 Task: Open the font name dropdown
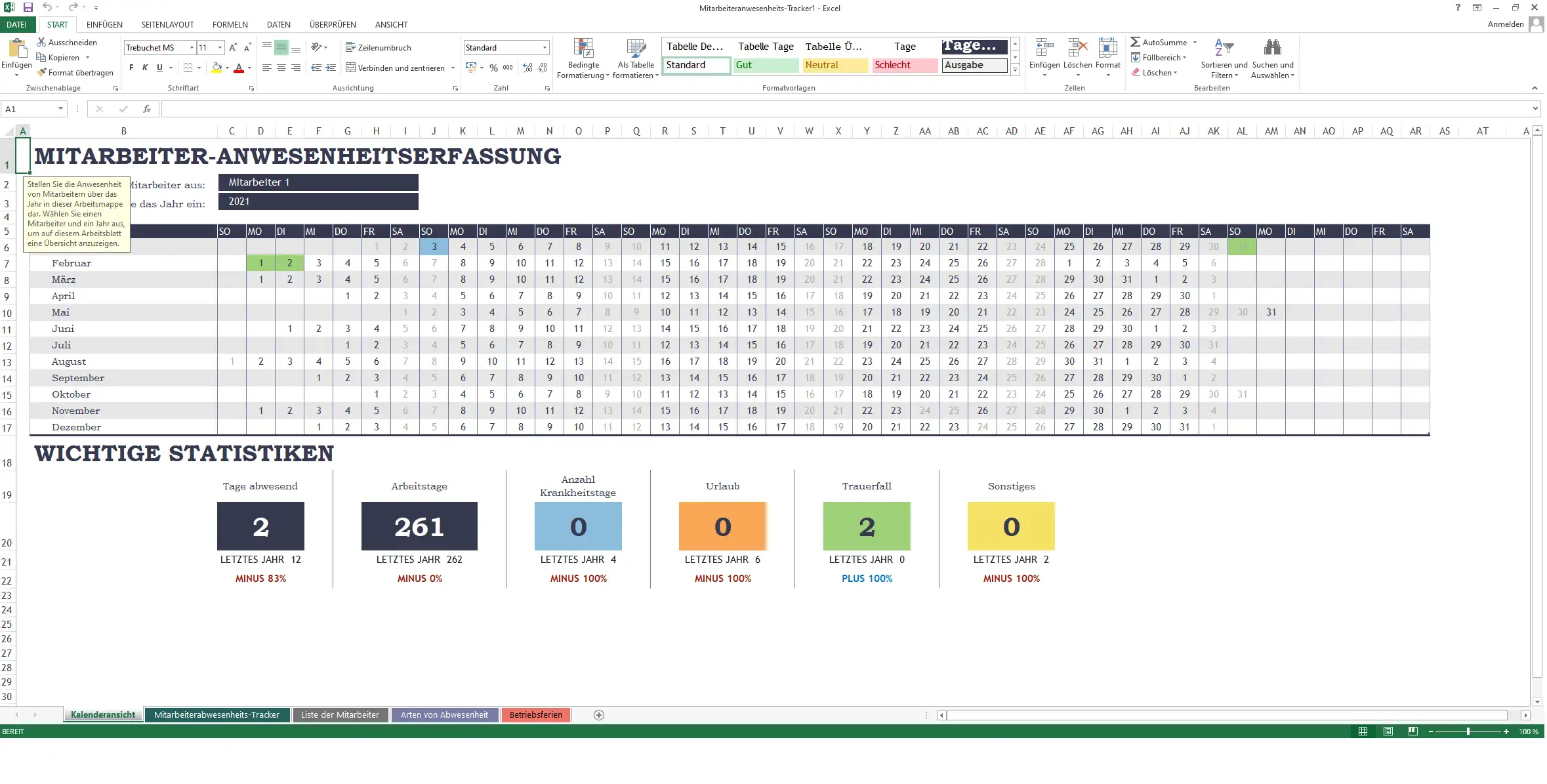tap(192, 48)
